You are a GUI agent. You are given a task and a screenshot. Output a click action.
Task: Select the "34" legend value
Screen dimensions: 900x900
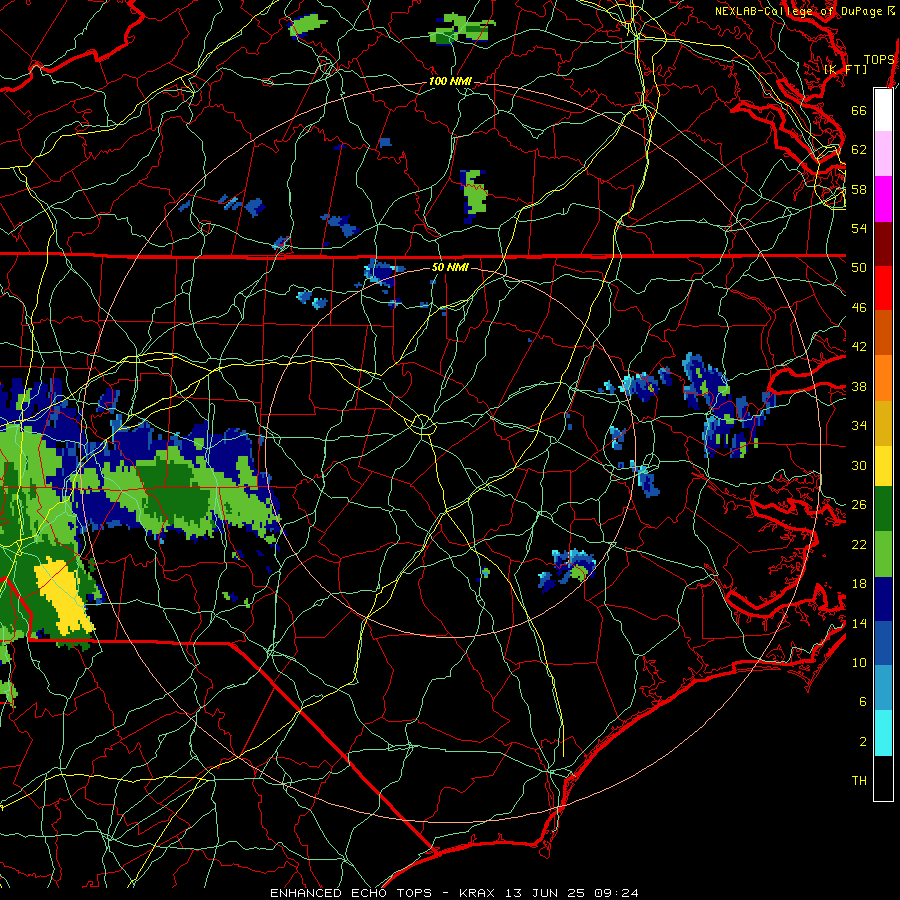pos(859,426)
